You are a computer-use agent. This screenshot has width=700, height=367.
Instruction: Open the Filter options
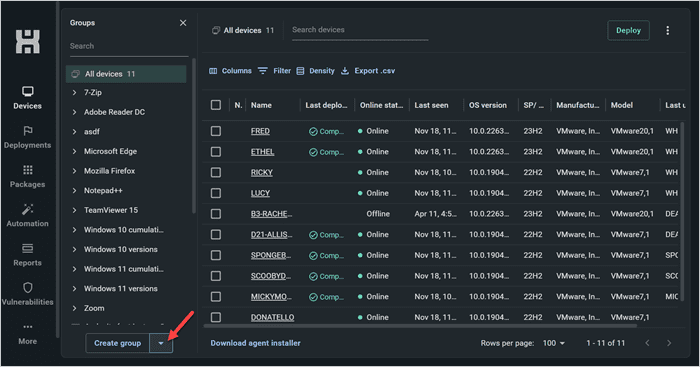coord(275,71)
